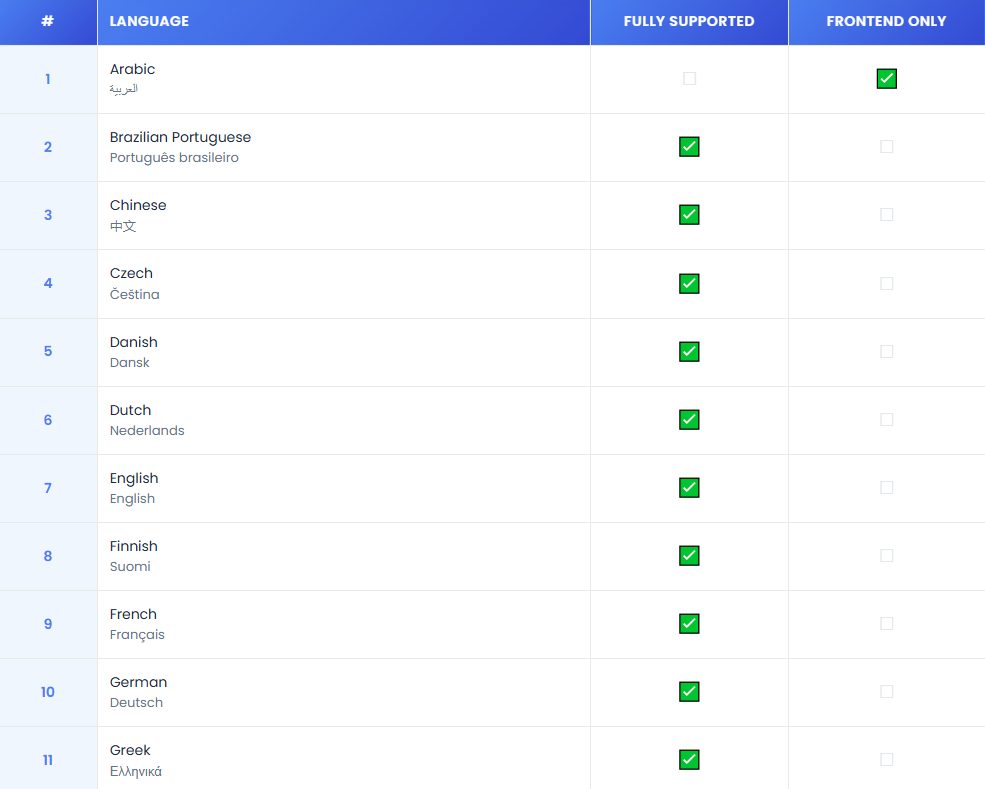Viewport: 985px width, 789px height.
Task: Select the Brazilian Portuguese language name
Action: pos(180,137)
